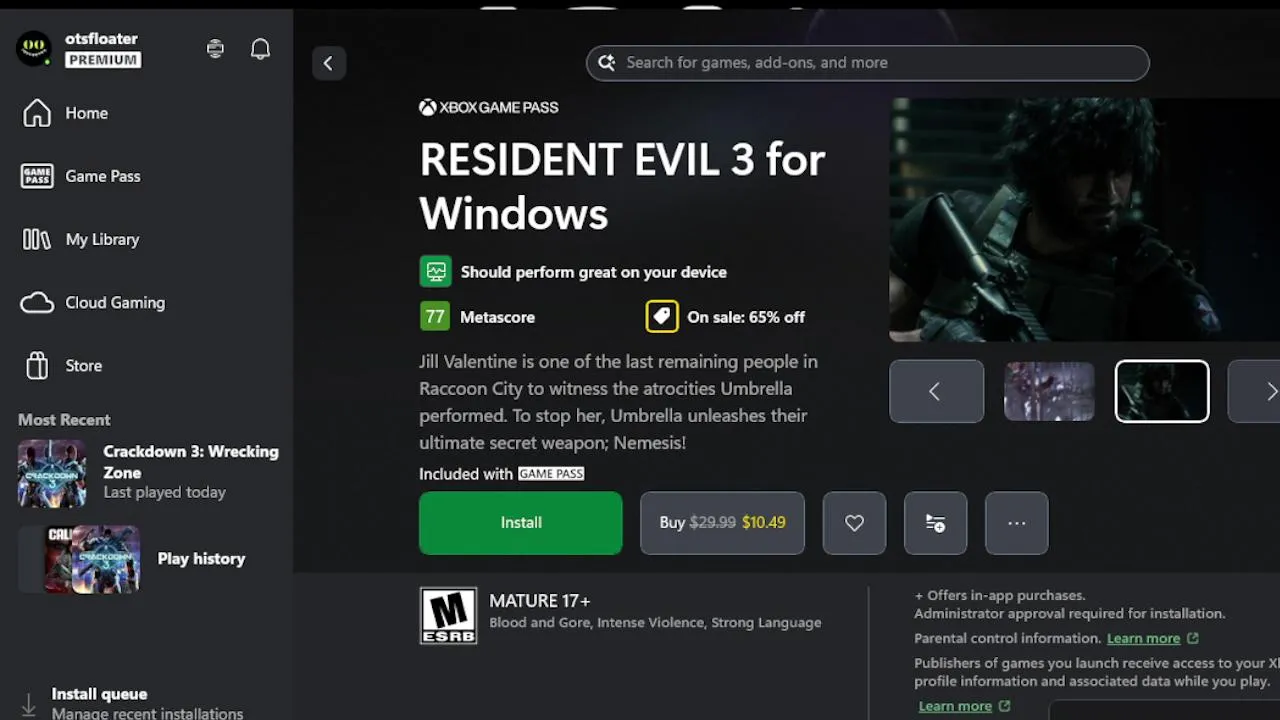The image size is (1280, 720).
Task: Click the 'MATURE 17+' rating text
Action: [x=540, y=601]
